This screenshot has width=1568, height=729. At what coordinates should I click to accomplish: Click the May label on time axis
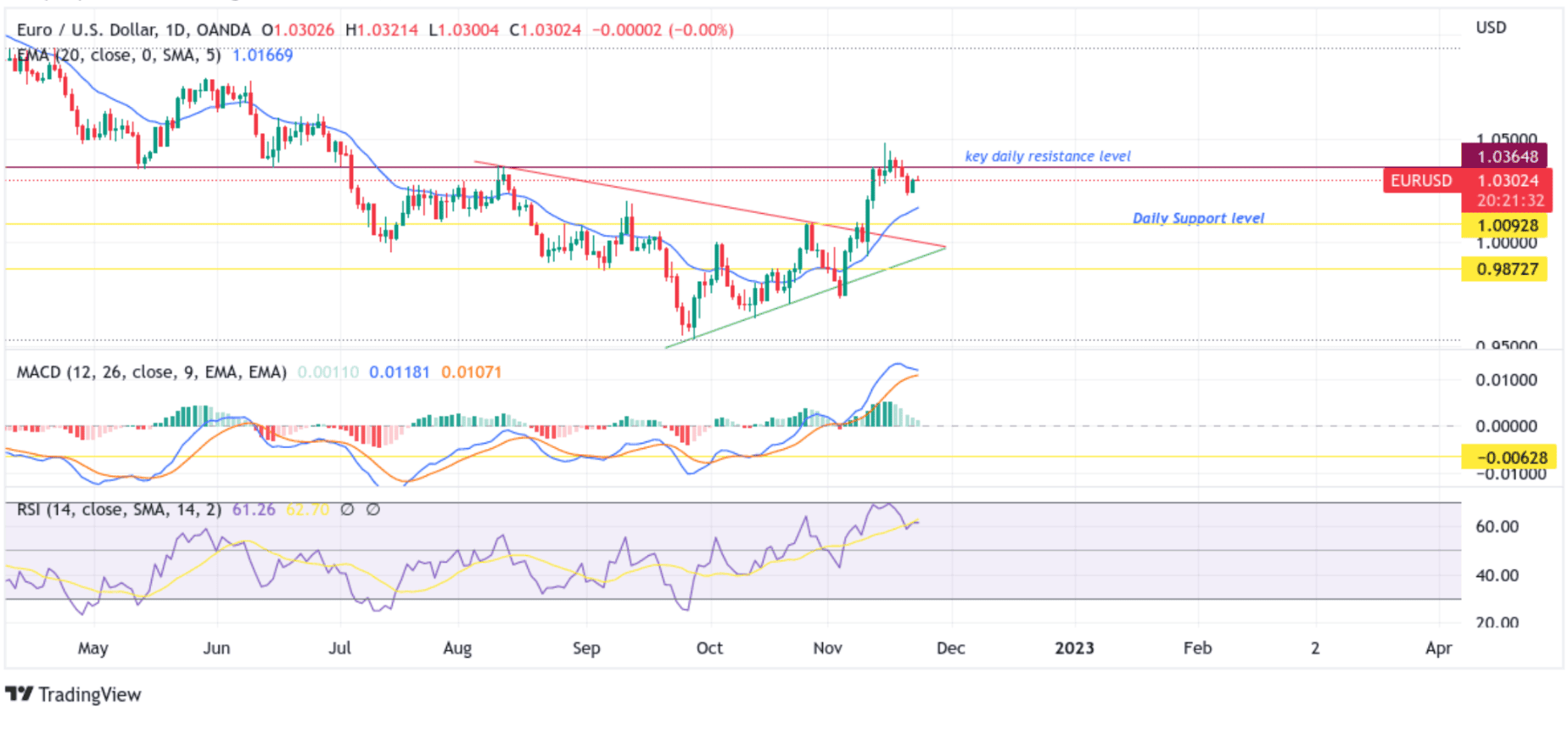pos(92,648)
